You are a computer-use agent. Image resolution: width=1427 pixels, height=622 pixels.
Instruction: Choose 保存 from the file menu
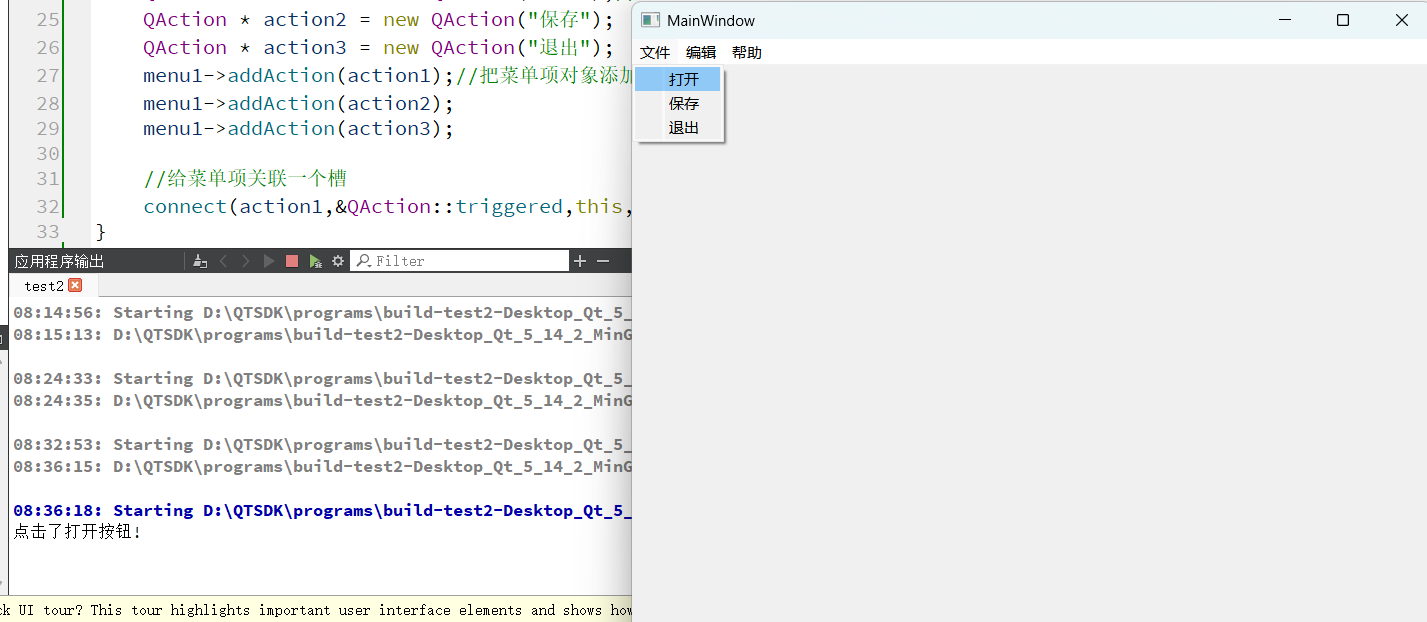pyautogui.click(x=684, y=104)
